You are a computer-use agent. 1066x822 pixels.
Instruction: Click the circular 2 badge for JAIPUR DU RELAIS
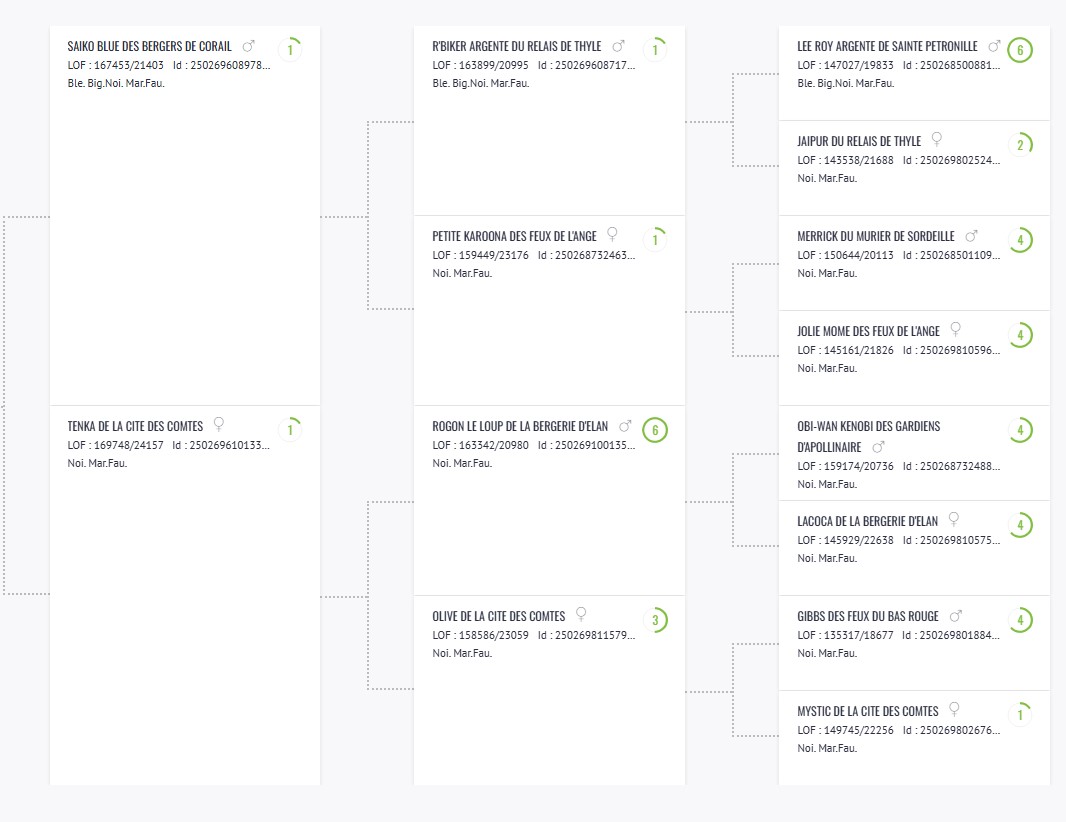1020,145
